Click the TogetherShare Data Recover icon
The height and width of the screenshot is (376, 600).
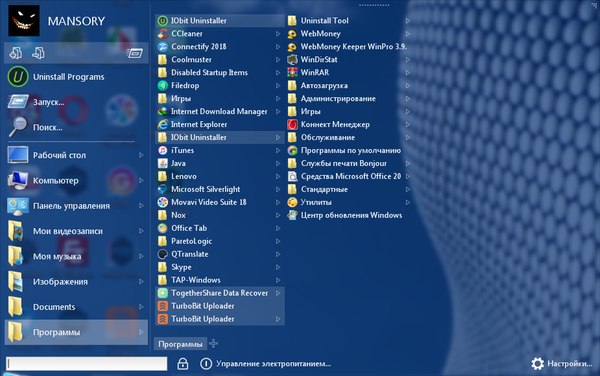pos(163,293)
